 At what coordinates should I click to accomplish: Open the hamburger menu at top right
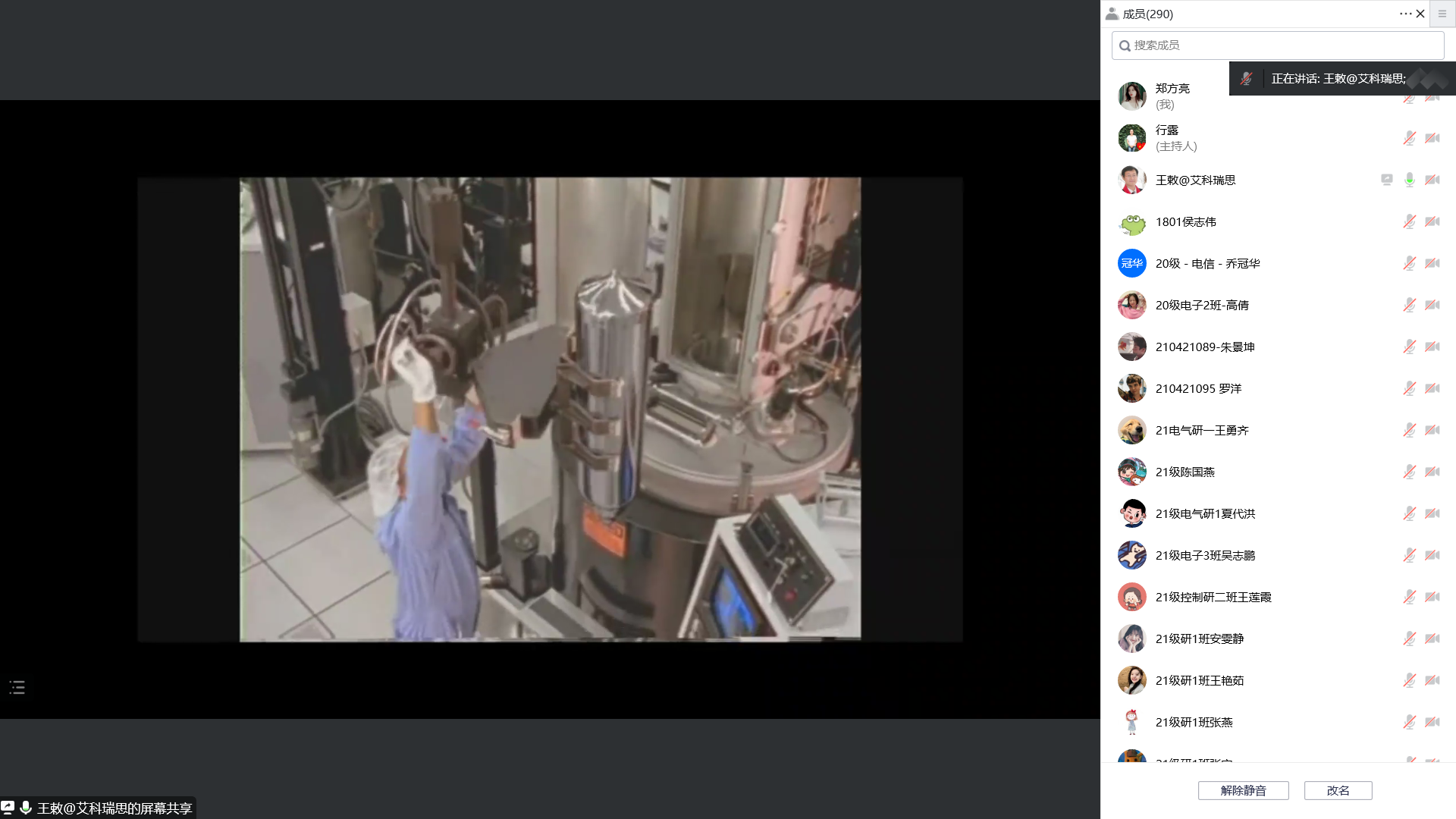[1442, 14]
